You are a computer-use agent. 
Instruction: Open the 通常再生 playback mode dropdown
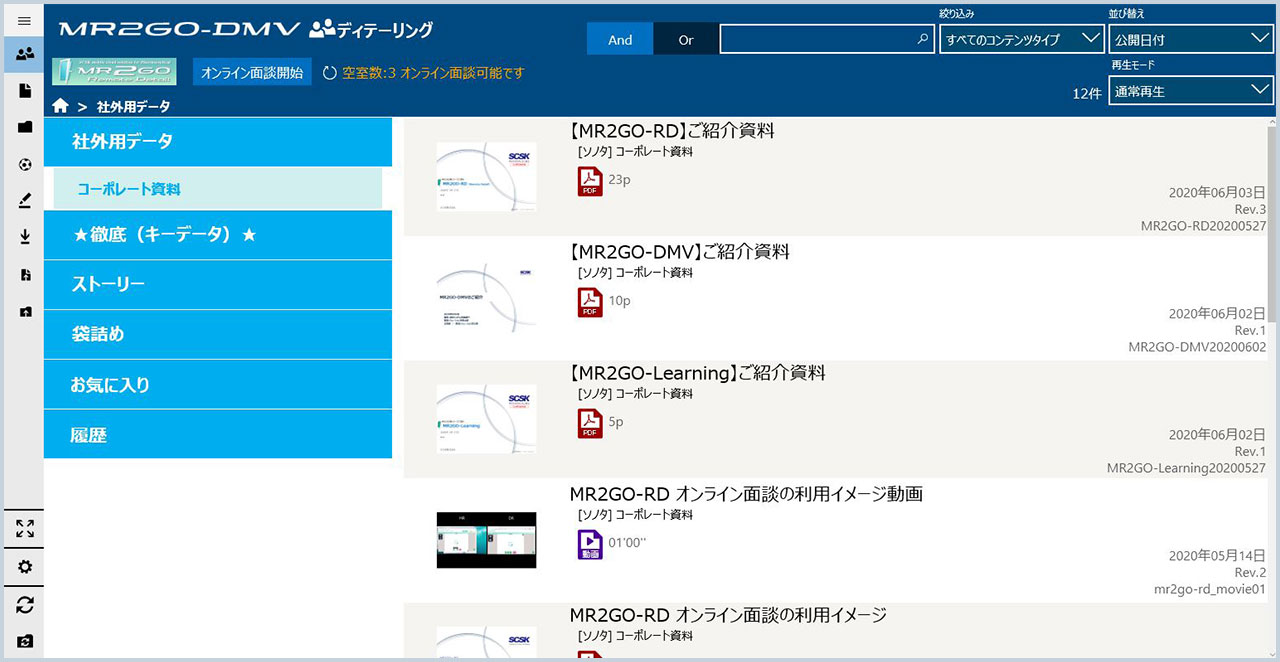(1191, 91)
